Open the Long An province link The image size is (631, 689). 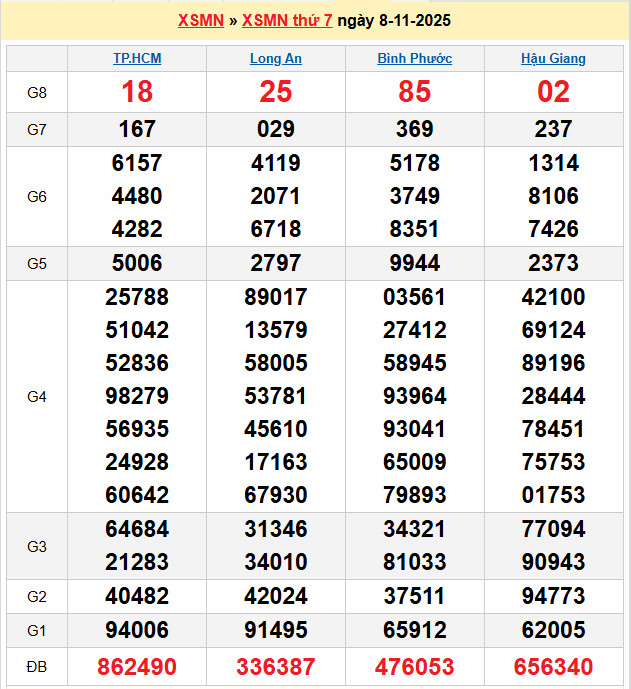click(x=276, y=59)
